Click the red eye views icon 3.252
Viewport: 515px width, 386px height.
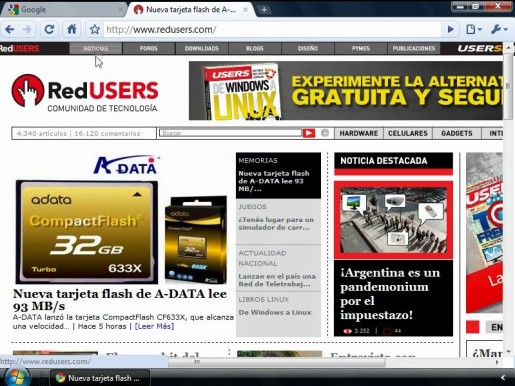(347, 331)
